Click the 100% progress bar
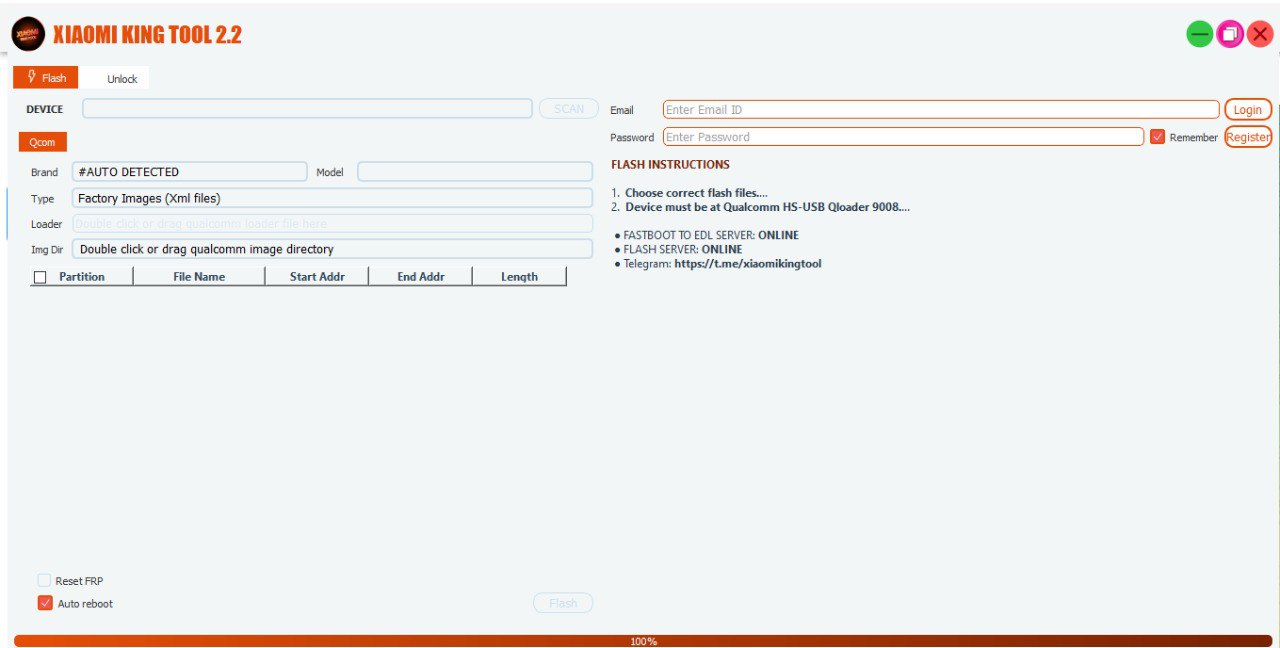The image size is (1280, 648). (643, 641)
